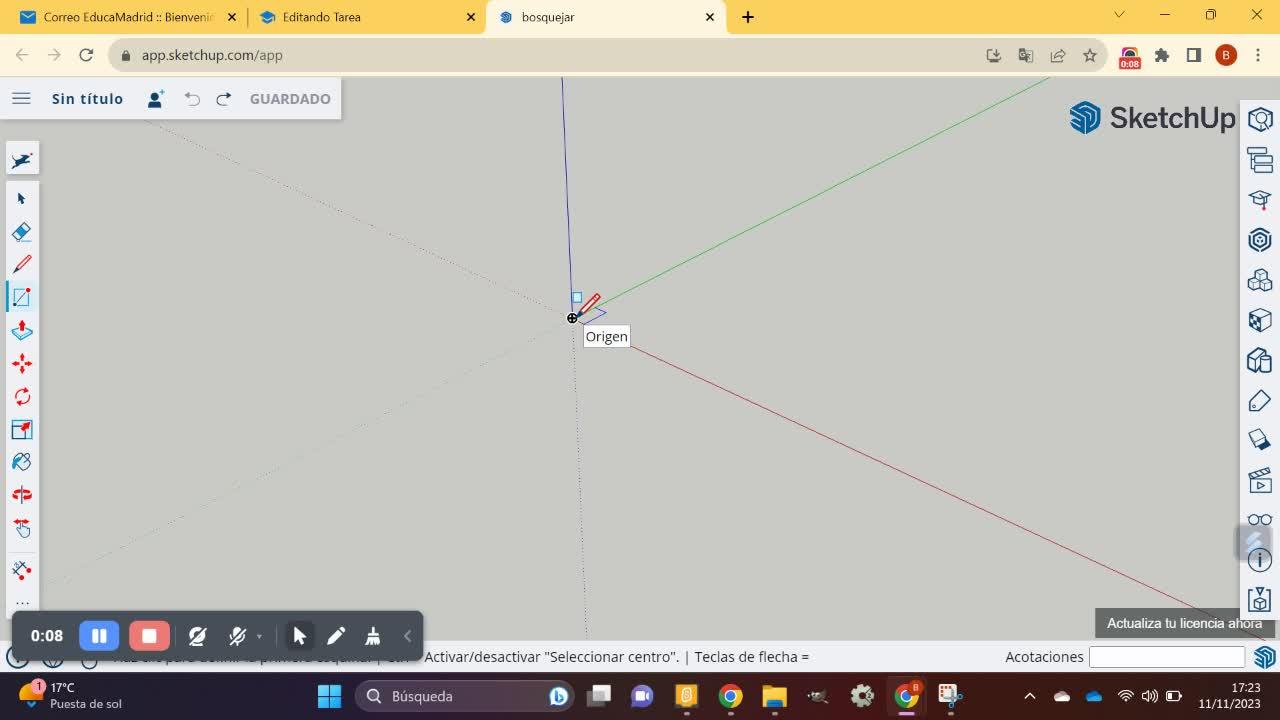Toggle the recorder microphone mute
The height and width of the screenshot is (720, 1280).
237,635
